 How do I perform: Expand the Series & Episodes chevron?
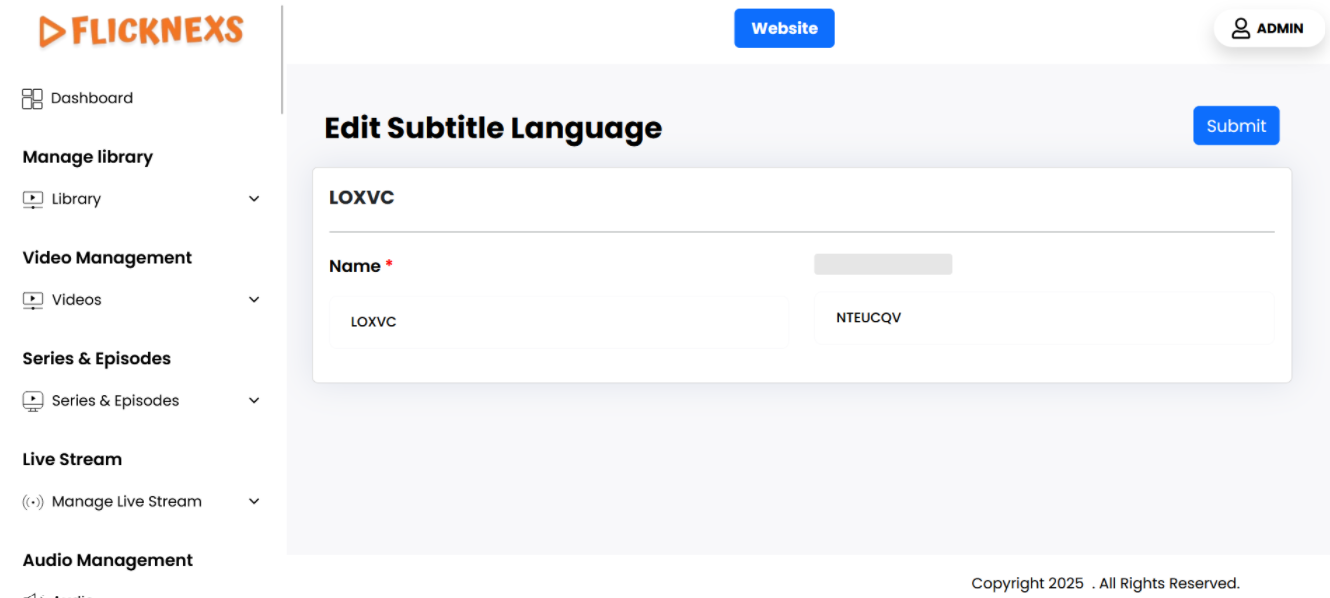pyautogui.click(x=254, y=401)
